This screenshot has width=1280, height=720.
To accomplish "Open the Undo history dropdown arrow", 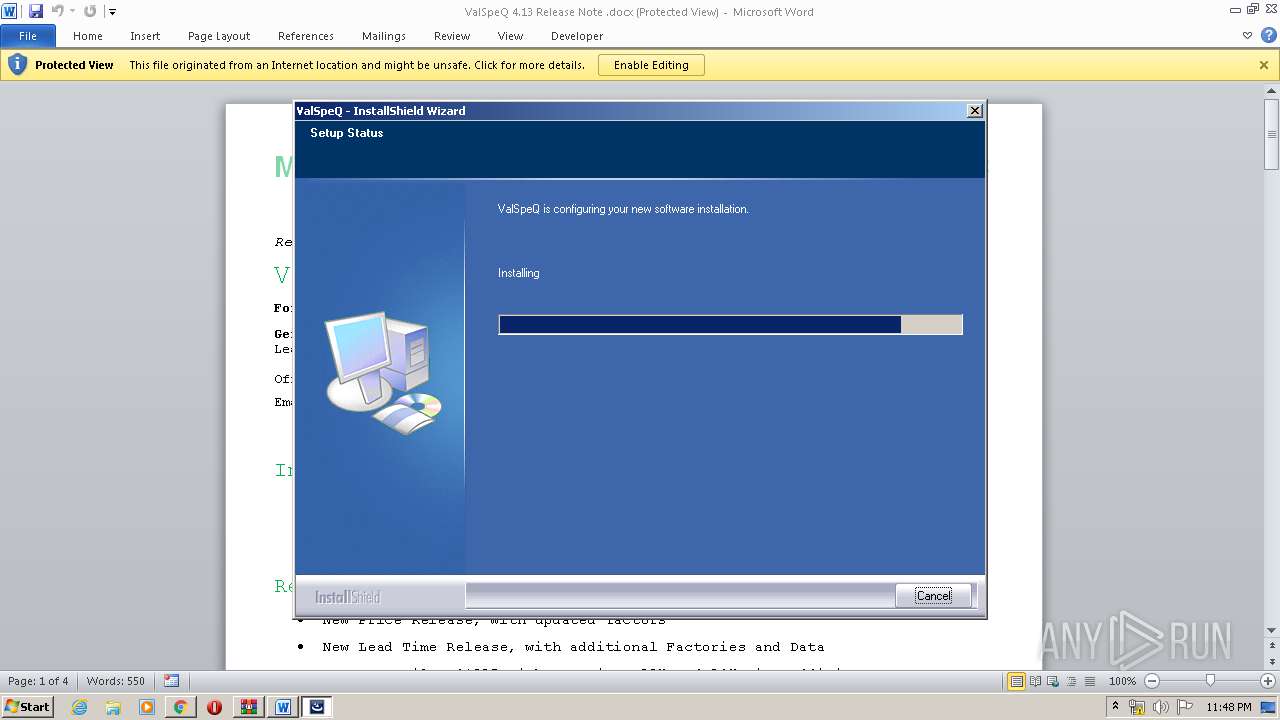I will [x=72, y=12].
